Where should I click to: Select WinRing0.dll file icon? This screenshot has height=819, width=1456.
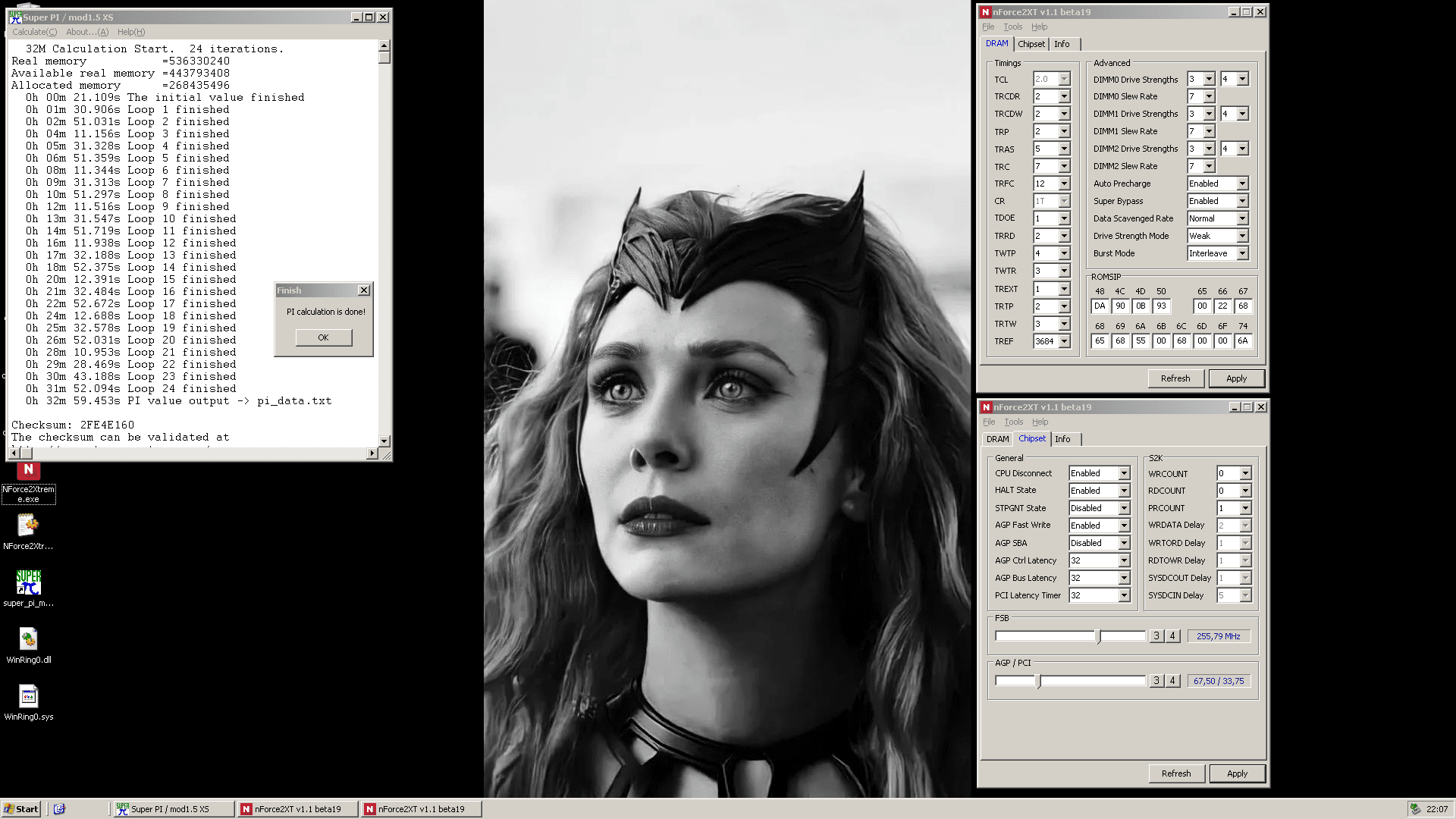(29, 639)
